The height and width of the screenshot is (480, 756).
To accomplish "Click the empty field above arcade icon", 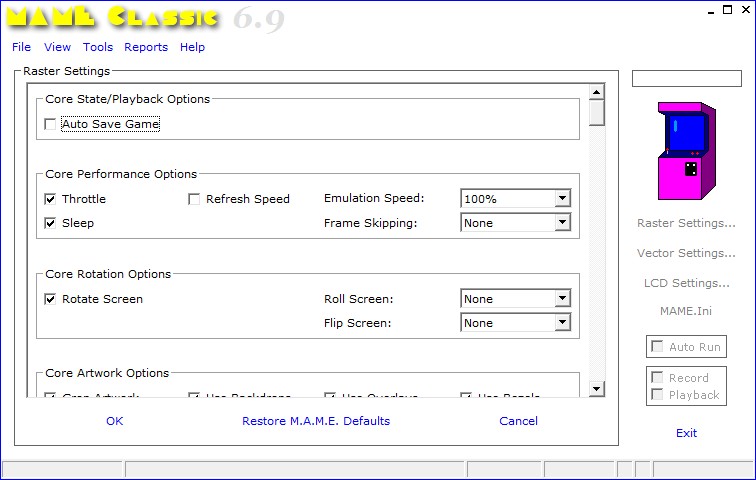I will (x=685, y=78).
